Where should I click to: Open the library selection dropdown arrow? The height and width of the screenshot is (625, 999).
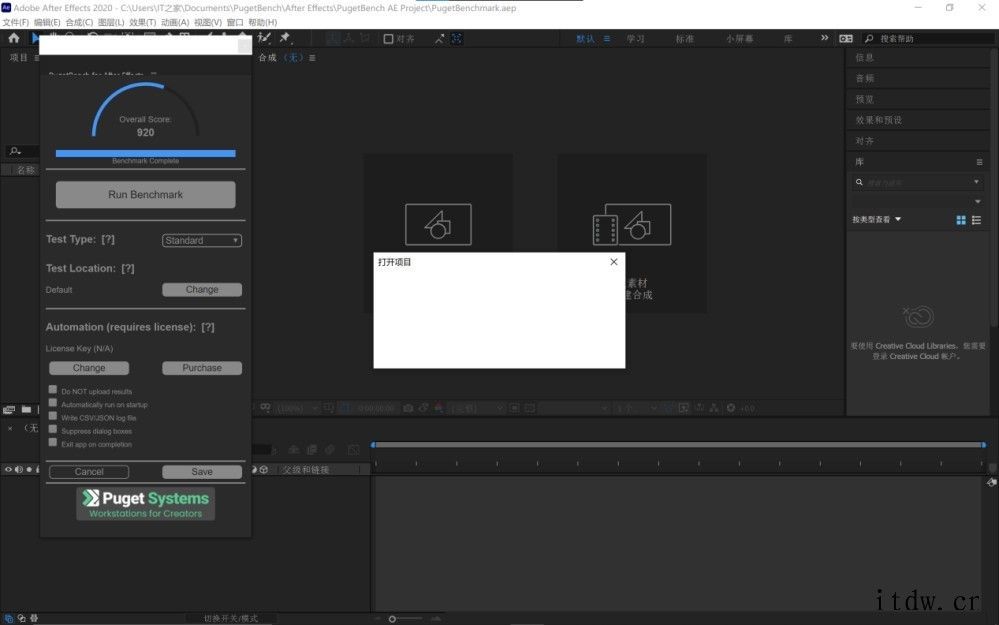coord(977,201)
